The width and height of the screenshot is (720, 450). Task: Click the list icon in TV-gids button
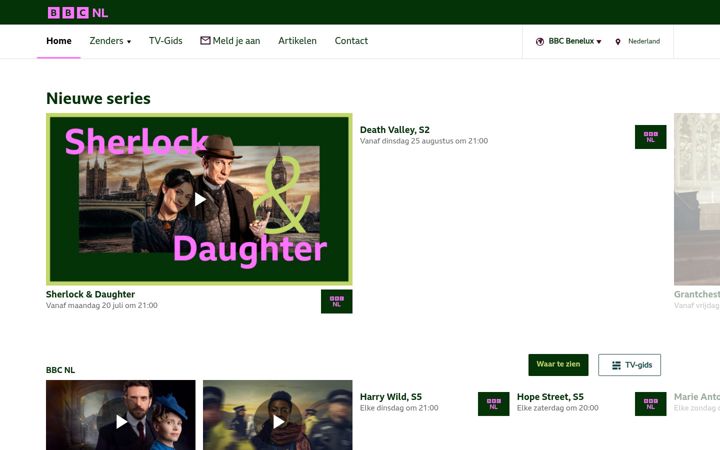coord(616,366)
